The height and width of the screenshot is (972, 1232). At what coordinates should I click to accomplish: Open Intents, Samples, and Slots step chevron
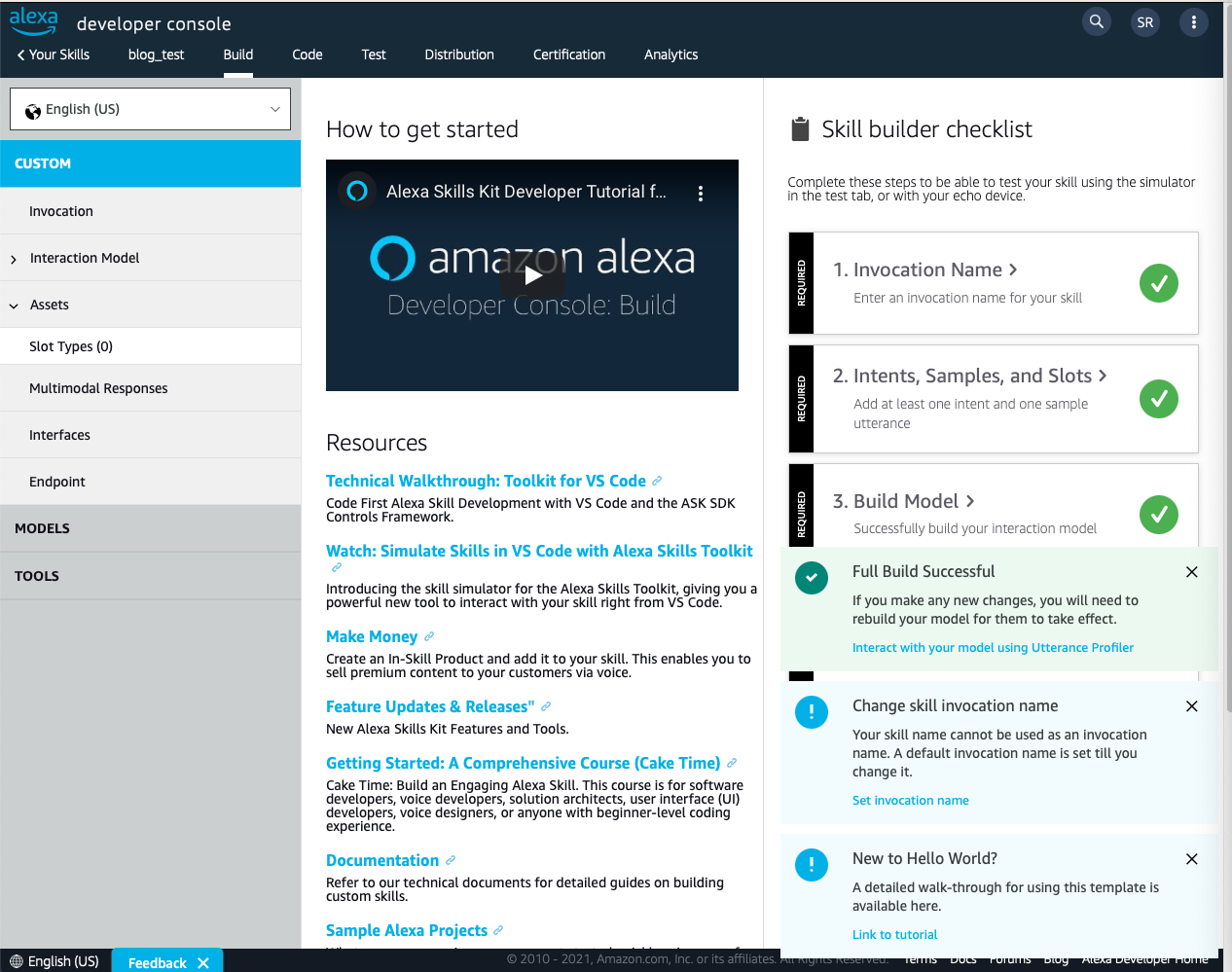[1103, 376]
